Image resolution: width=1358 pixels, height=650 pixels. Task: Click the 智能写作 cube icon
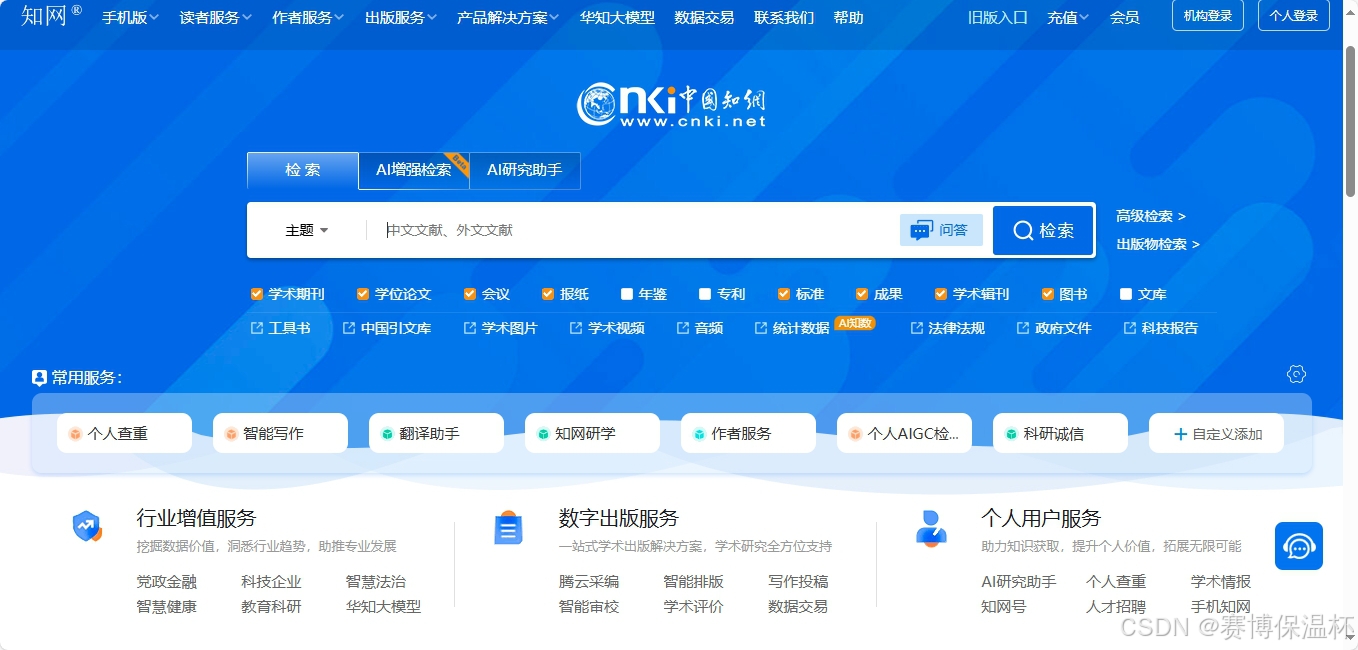[x=231, y=434]
